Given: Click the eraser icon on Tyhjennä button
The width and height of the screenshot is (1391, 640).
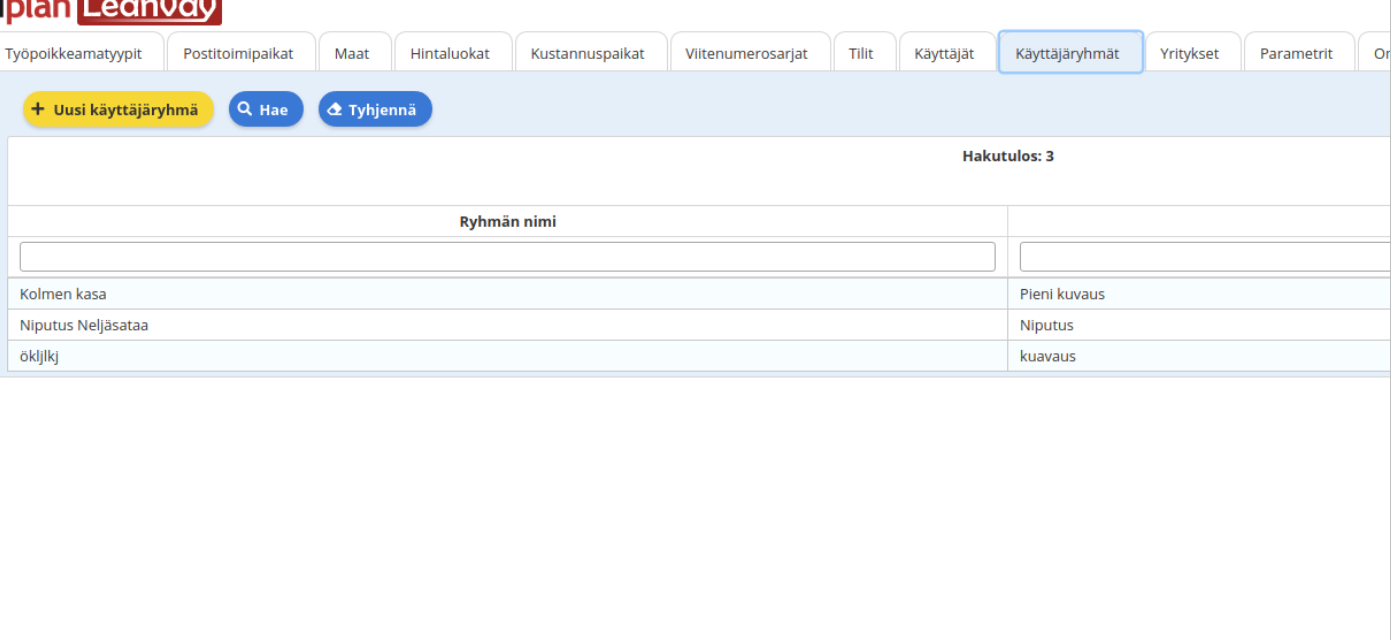Looking at the screenshot, I should [x=335, y=109].
